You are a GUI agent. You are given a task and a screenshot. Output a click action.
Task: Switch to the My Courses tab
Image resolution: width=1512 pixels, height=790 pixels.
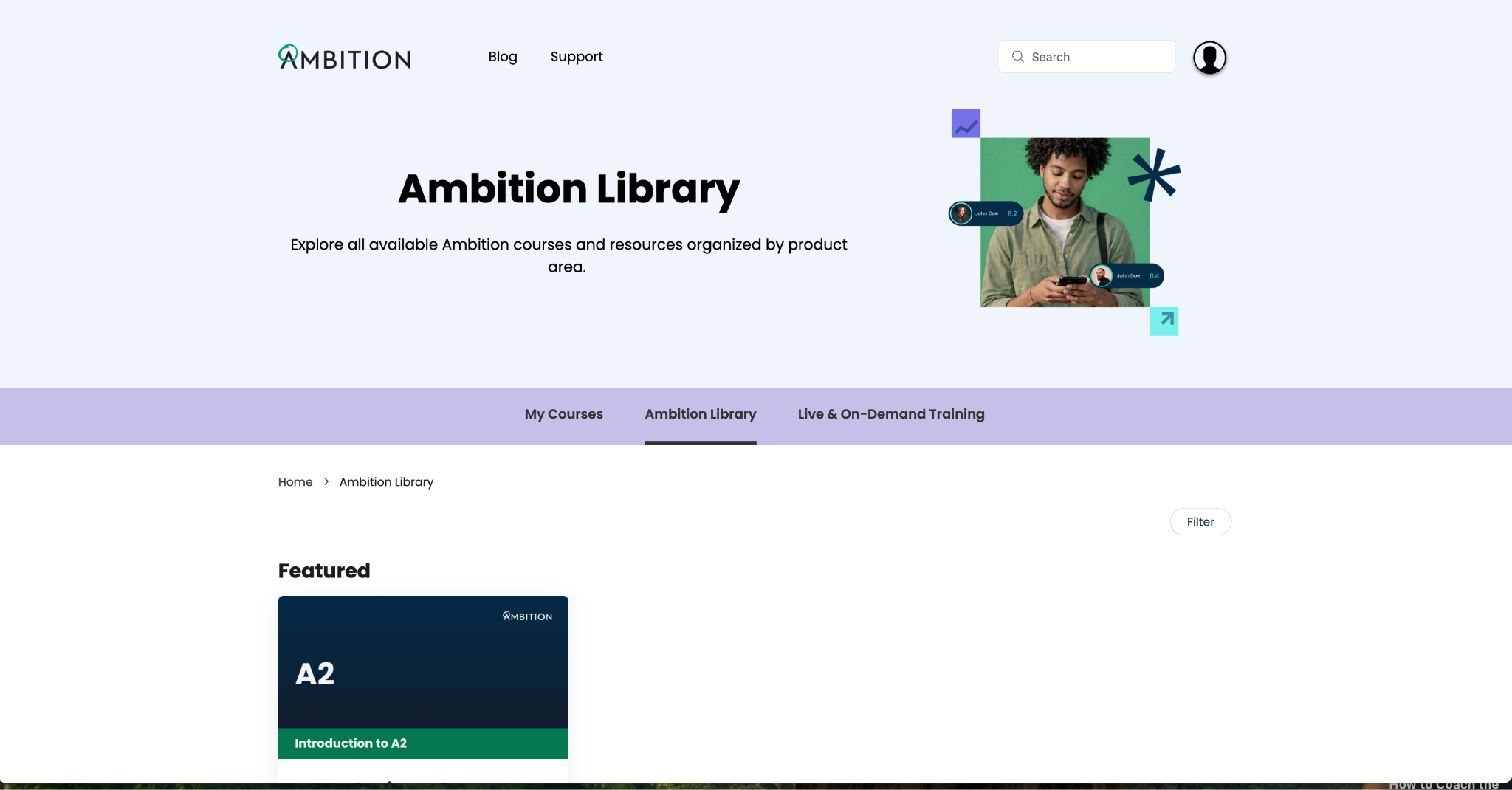coord(564,414)
